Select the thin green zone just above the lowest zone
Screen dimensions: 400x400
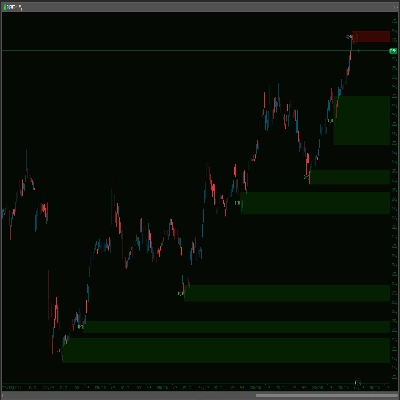(236, 326)
